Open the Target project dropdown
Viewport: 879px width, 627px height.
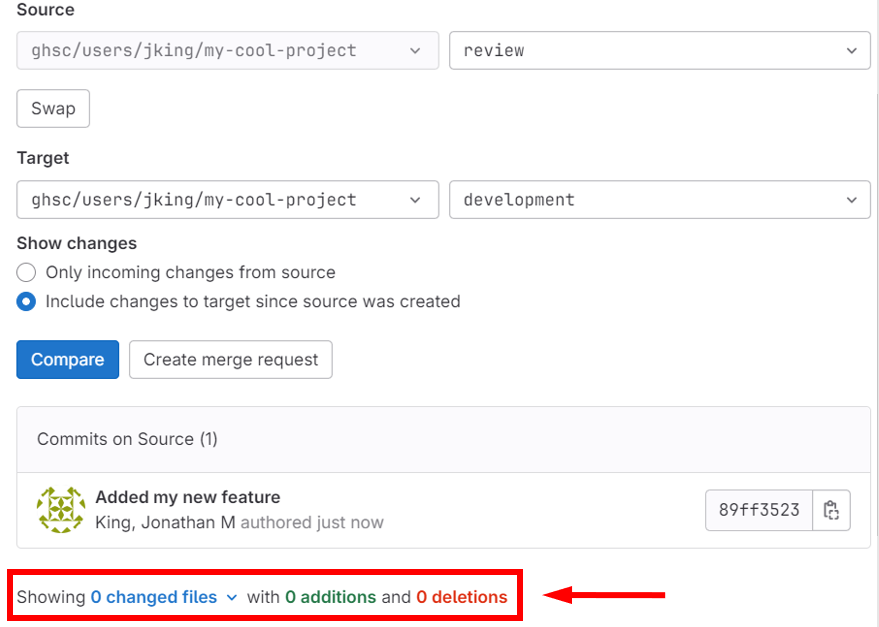(228, 200)
